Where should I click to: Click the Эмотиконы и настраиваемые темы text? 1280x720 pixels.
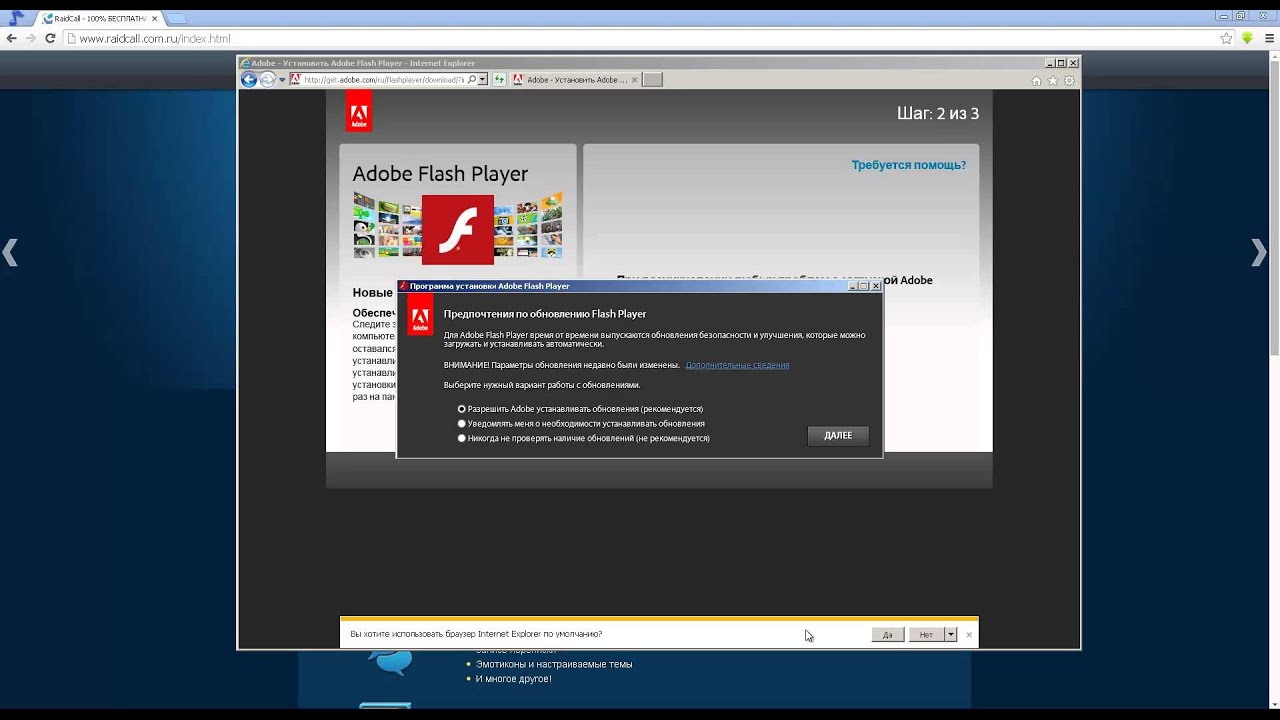click(x=554, y=664)
